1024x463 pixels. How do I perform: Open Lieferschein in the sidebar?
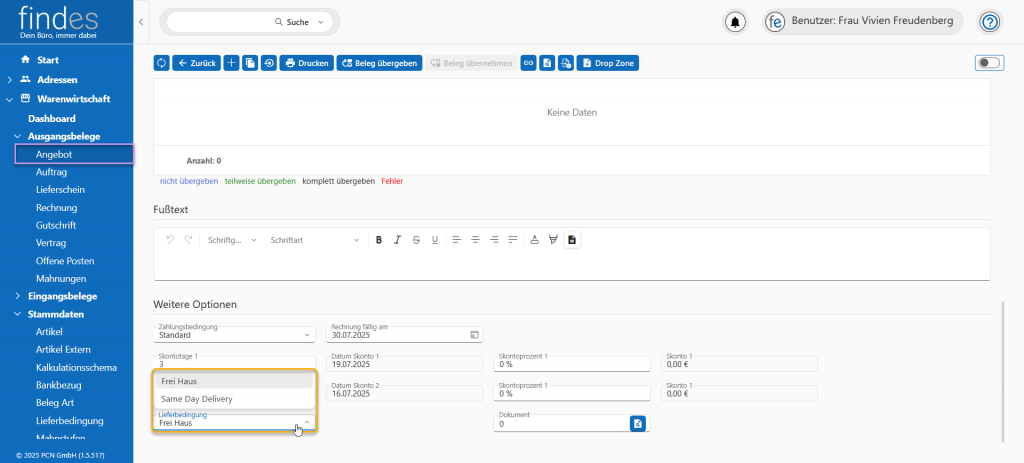(61, 189)
